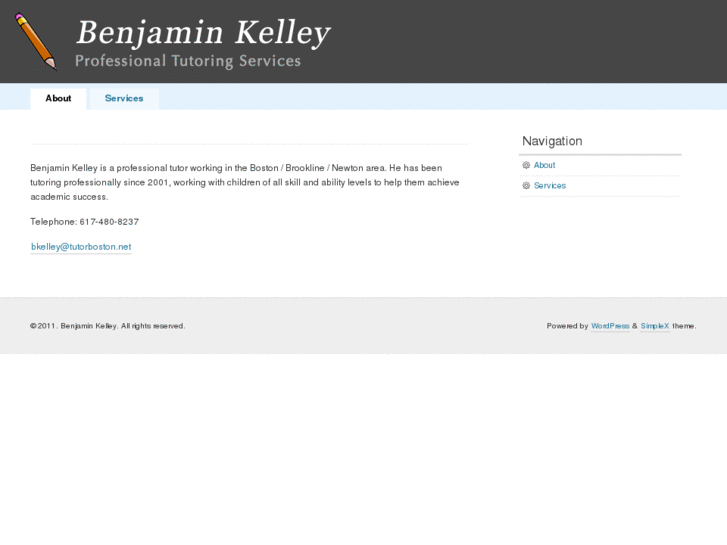Click the 'Telephone:' label text
Screen dimensions: 727x545
tap(53, 221)
